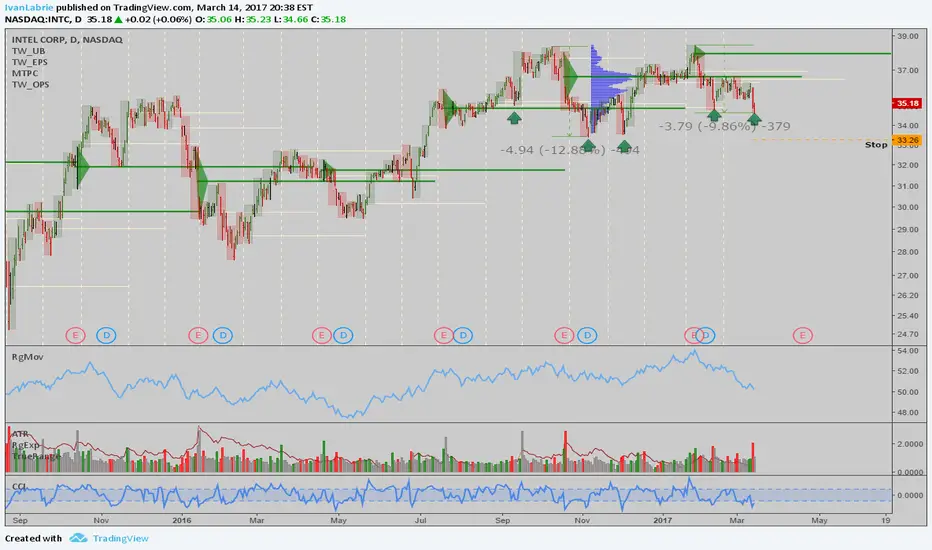This screenshot has height=550, width=932.
Task: Click the dividend D marker in February 2016
Action: 223,335
